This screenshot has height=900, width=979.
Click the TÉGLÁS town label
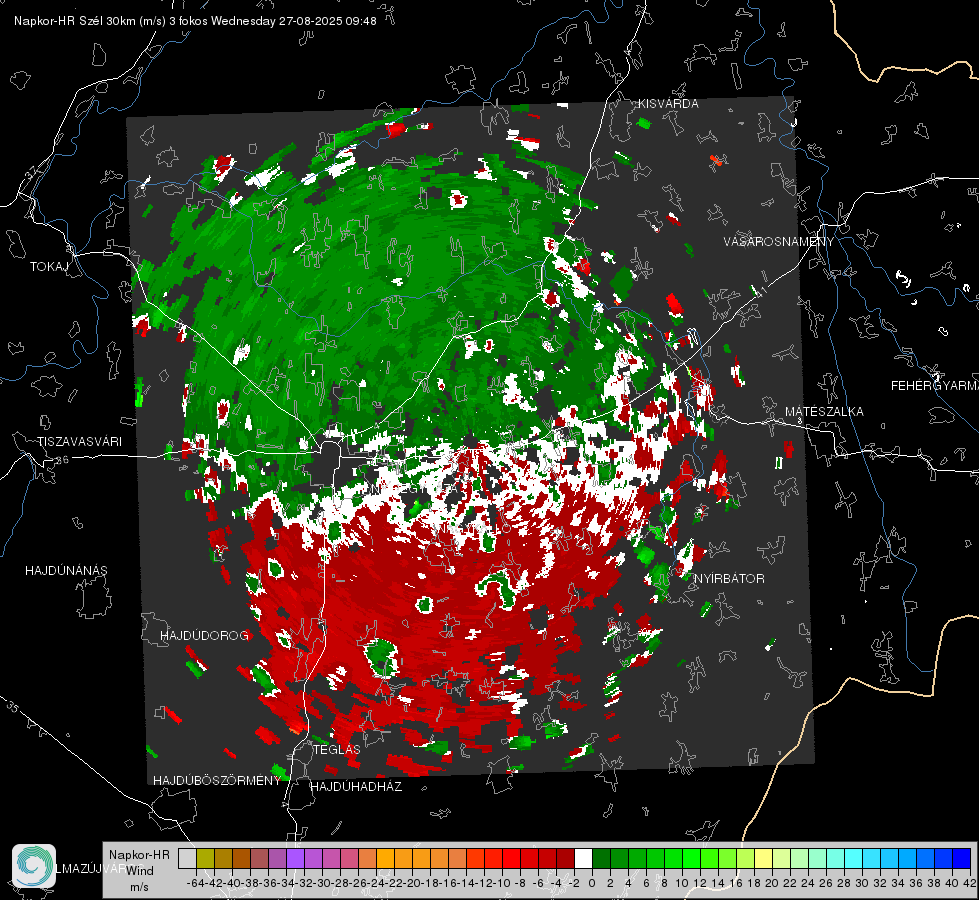coord(337,749)
